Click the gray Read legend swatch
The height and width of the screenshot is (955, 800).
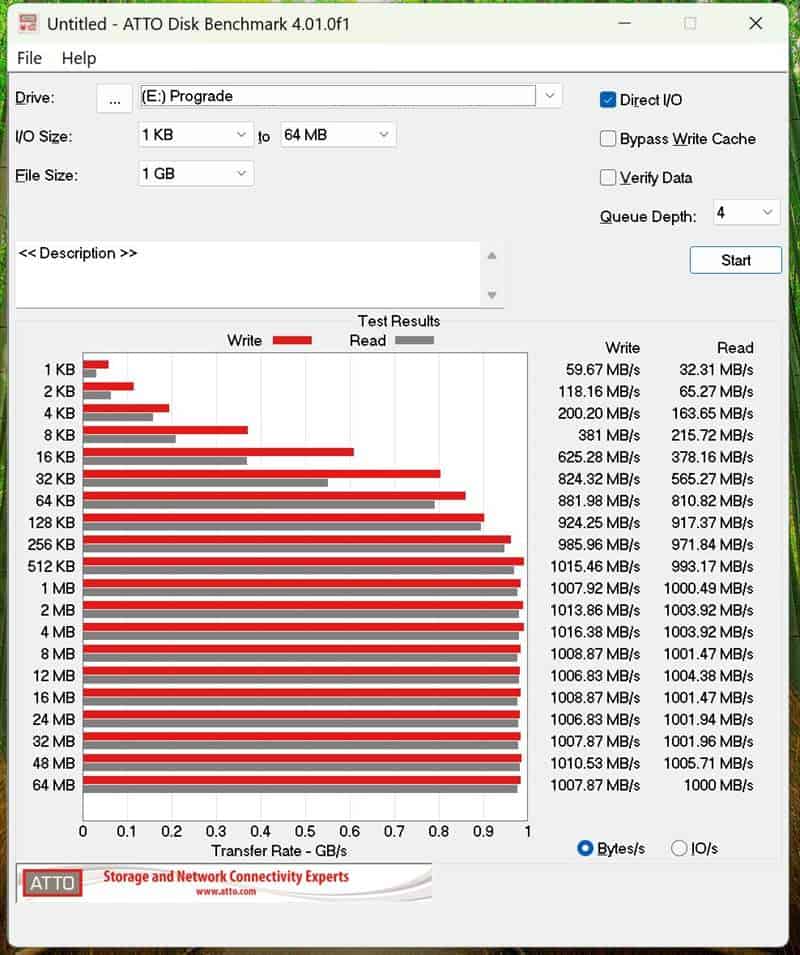pos(415,340)
